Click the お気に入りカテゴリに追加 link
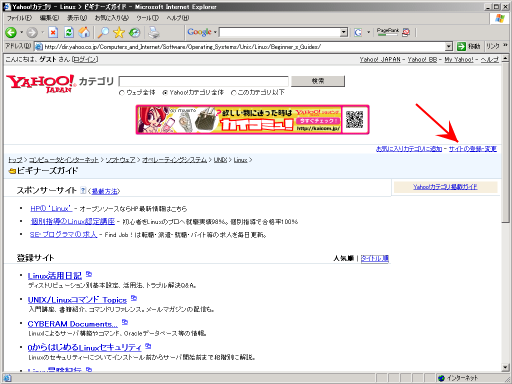512x384 pixels. click(409, 149)
